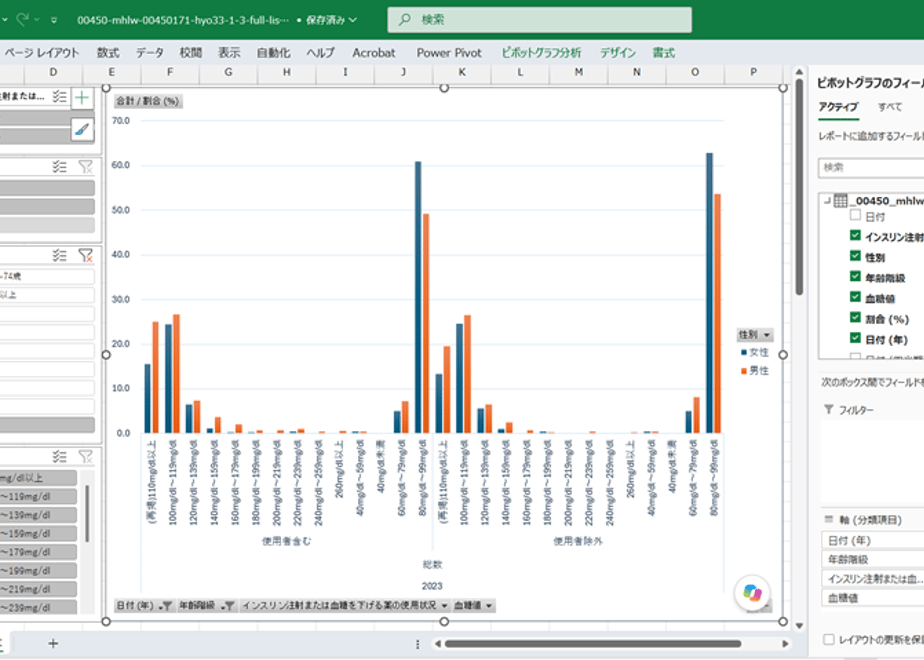
Task: Clear filter on the blood glucose slicer
Action: tap(85, 457)
